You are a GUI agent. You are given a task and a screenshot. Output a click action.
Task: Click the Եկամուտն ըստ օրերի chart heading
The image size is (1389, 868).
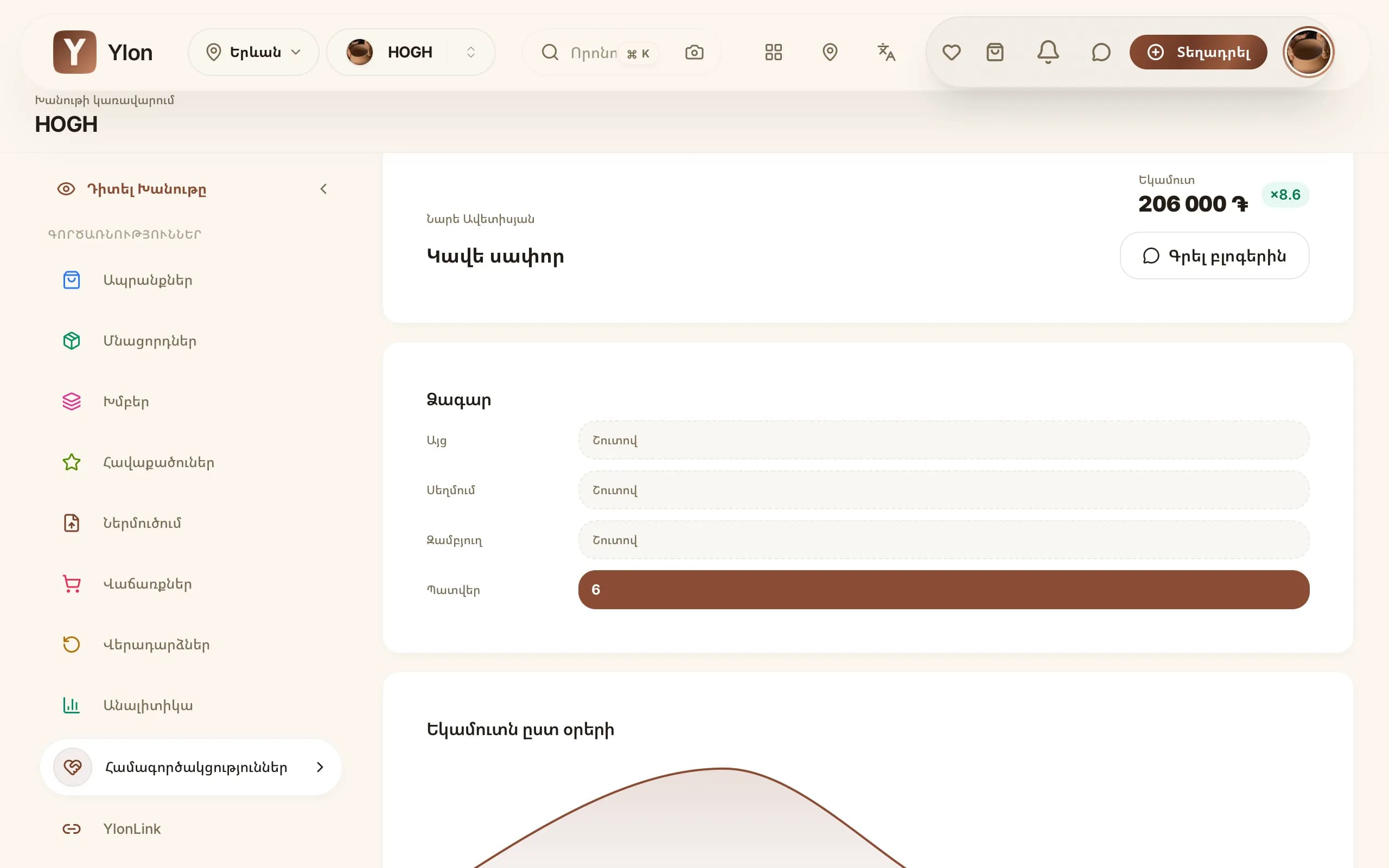(x=520, y=730)
